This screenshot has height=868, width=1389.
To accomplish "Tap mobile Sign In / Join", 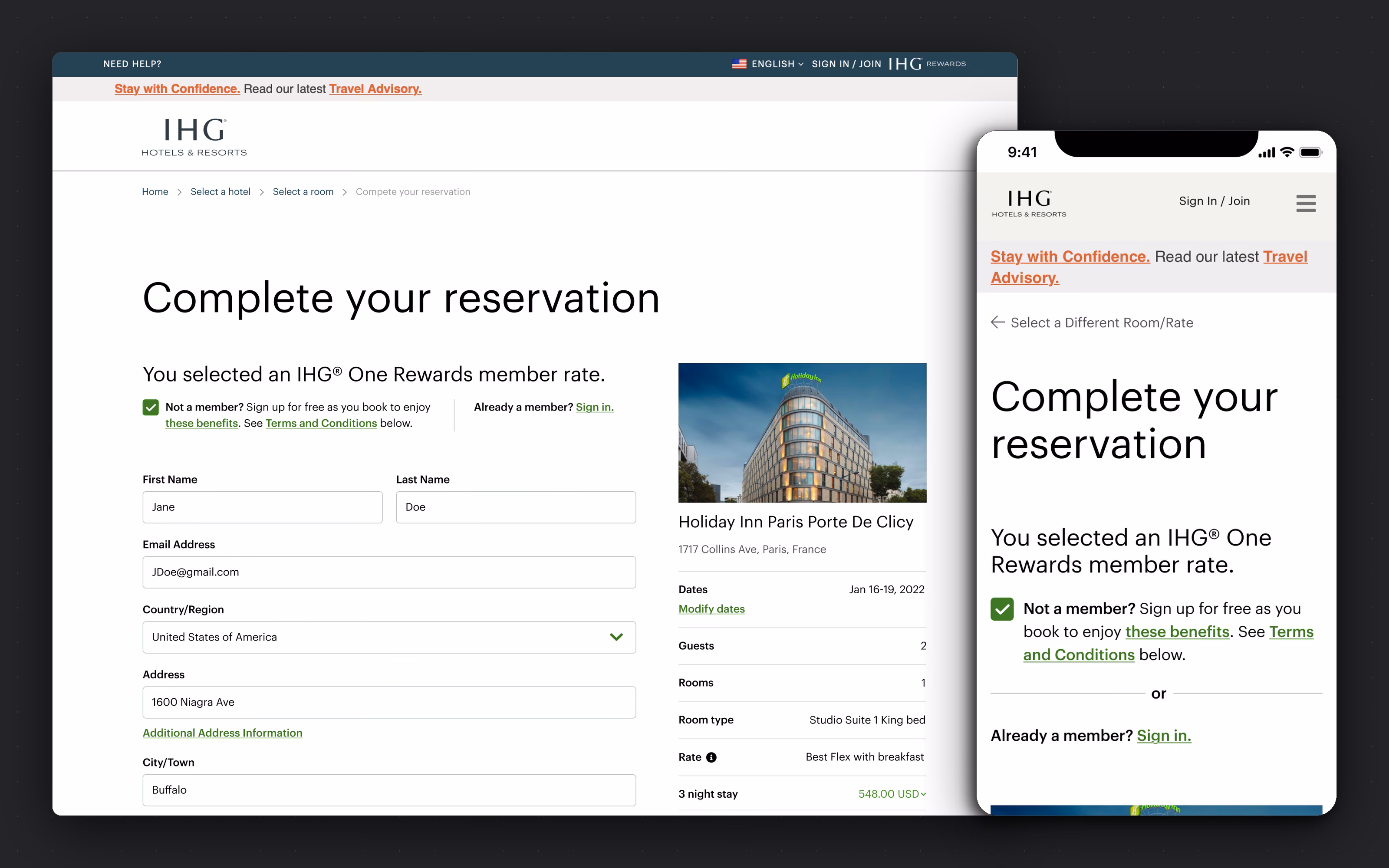I will 1214,201.
